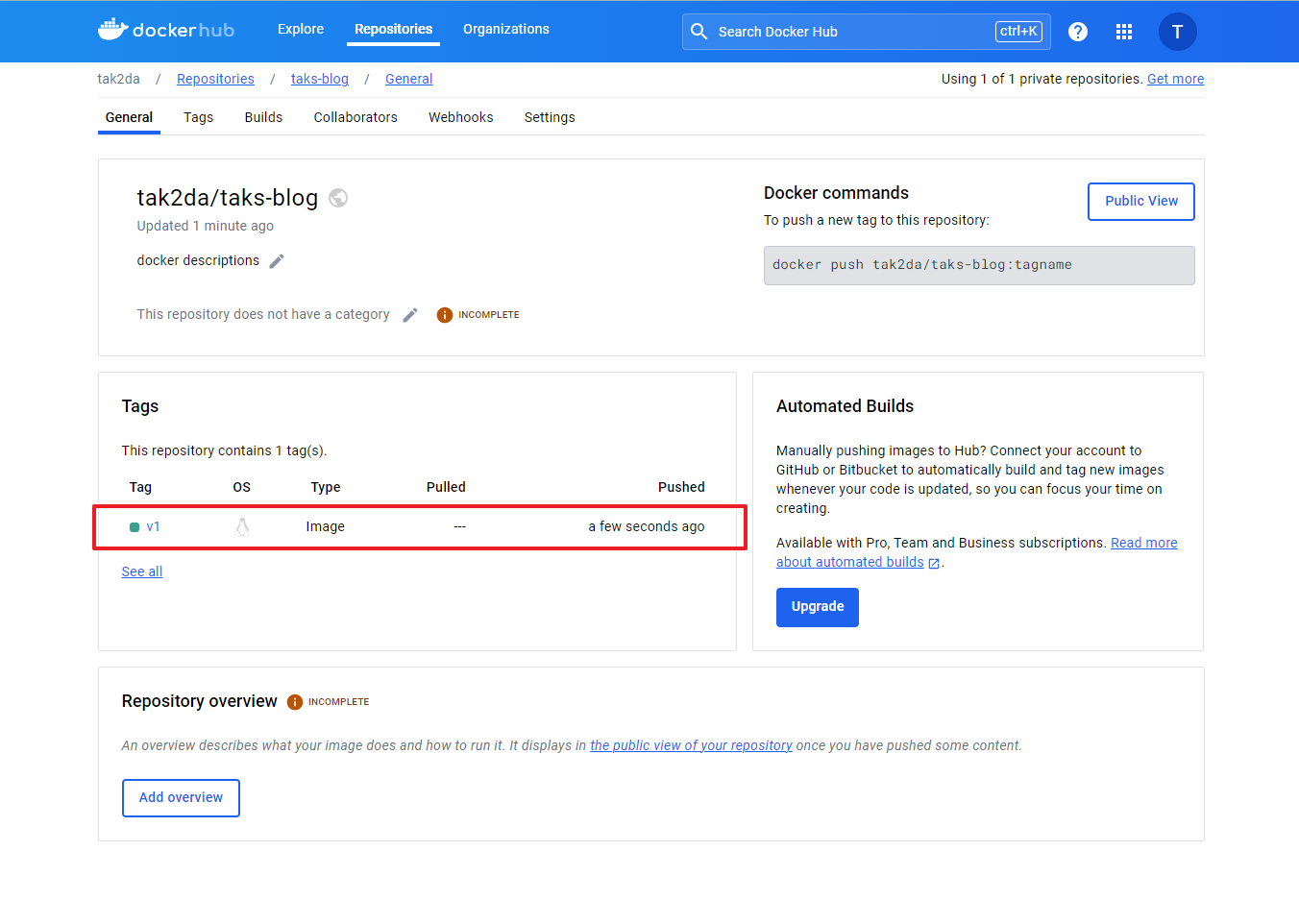This screenshot has height=924, width=1299.
Task: Switch to the Webhooks tab
Action: (461, 117)
